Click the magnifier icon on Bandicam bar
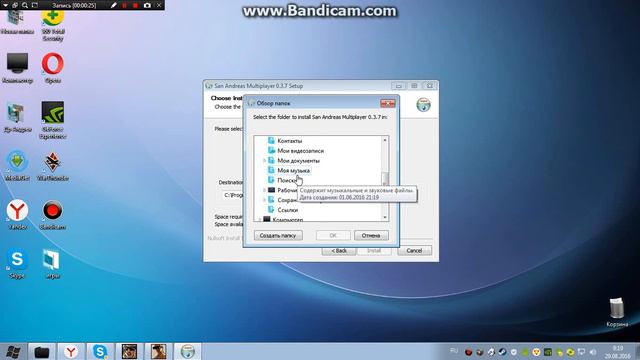The image size is (640, 360). [x=25, y=5]
